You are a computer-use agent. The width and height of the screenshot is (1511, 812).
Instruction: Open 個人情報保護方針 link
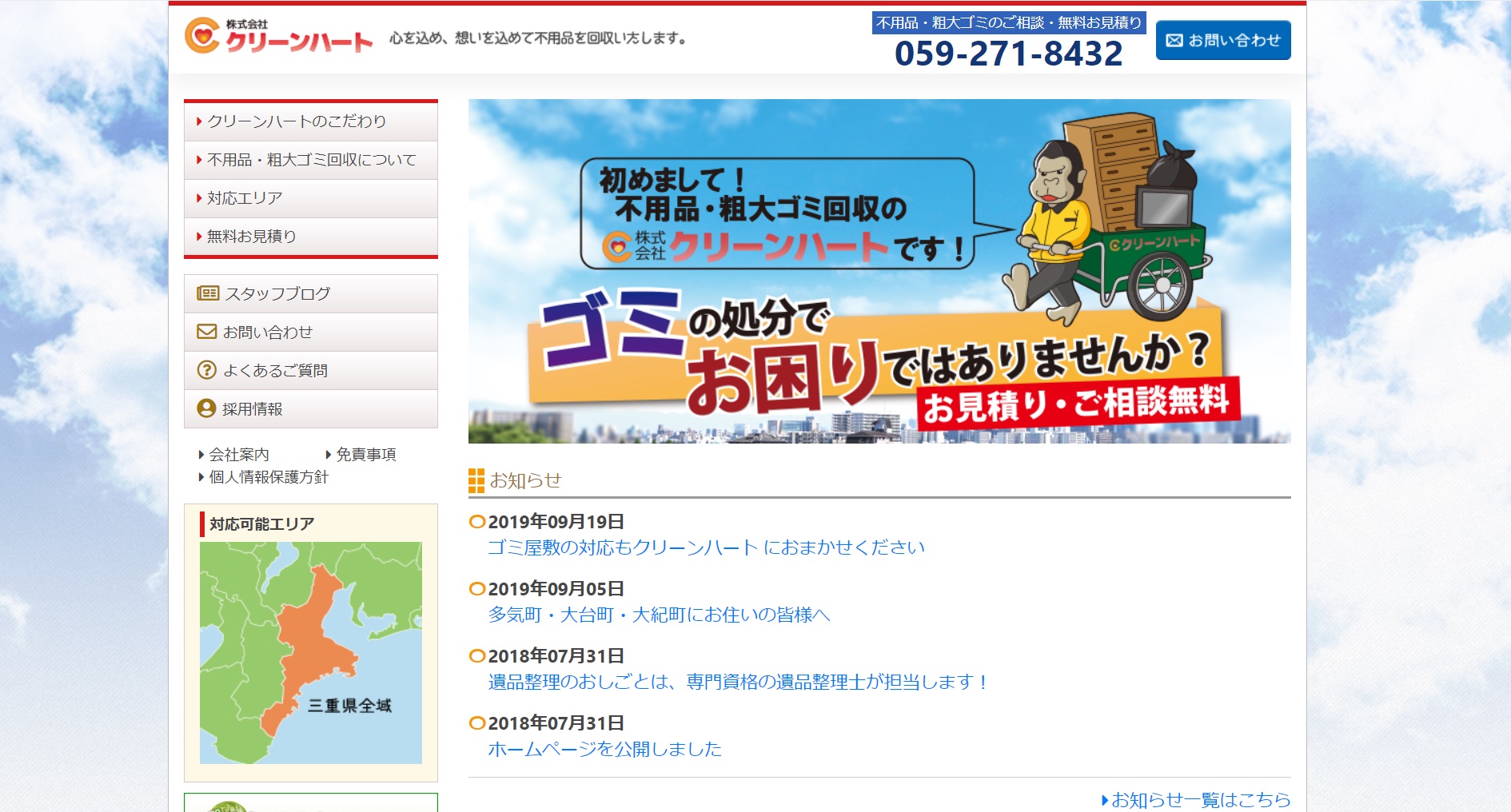click(268, 477)
